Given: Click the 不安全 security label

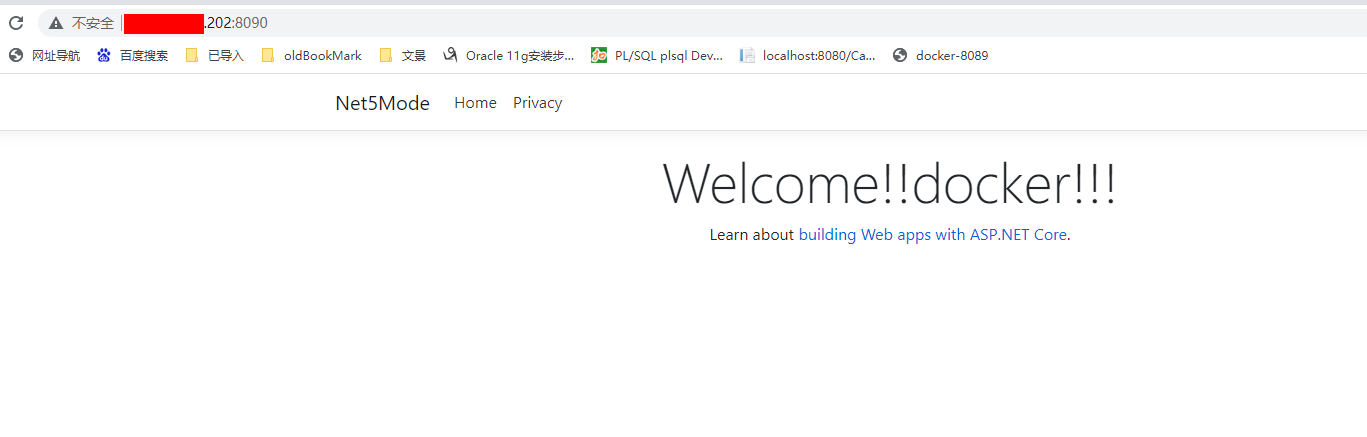Looking at the screenshot, I should [92, 23].
